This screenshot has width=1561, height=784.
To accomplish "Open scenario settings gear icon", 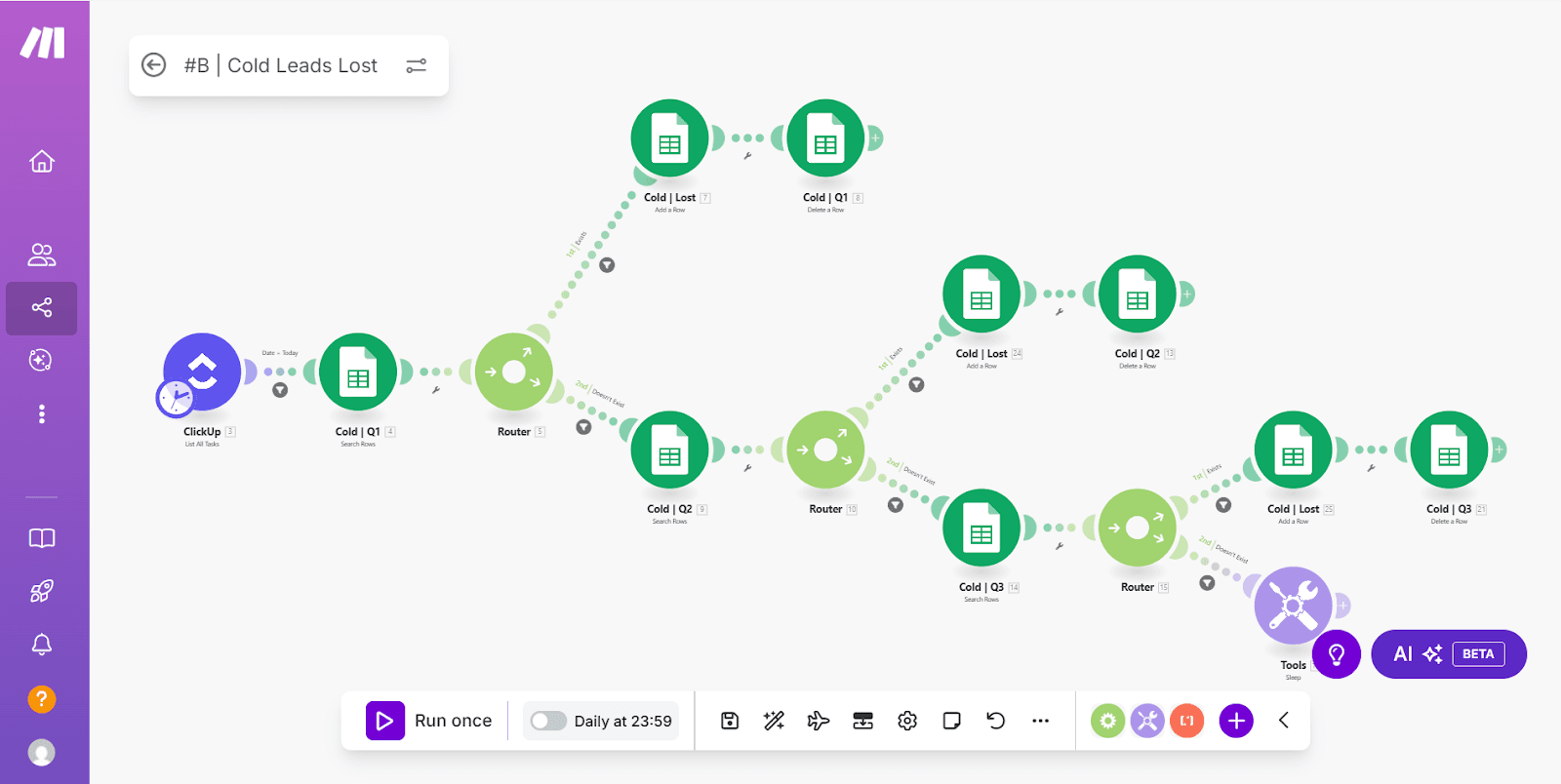I will point(907,721).
